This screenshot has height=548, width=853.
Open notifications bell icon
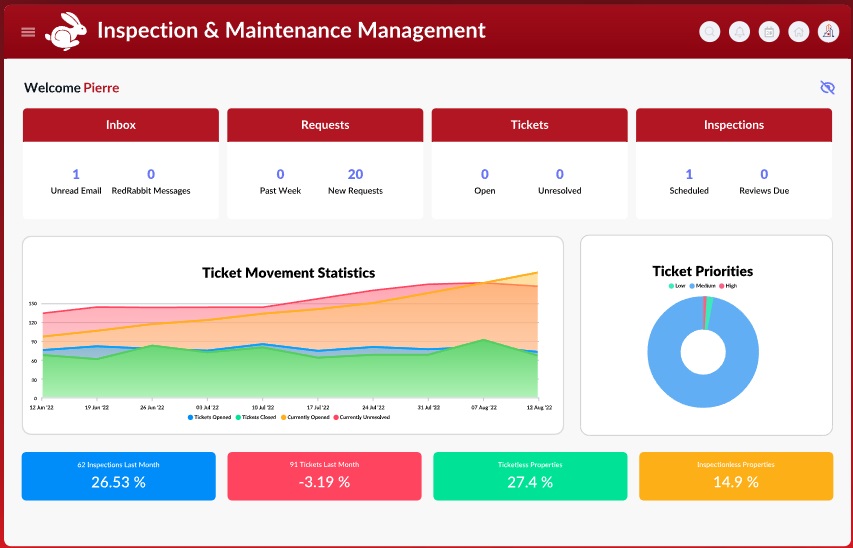click(x=739, y=32)
